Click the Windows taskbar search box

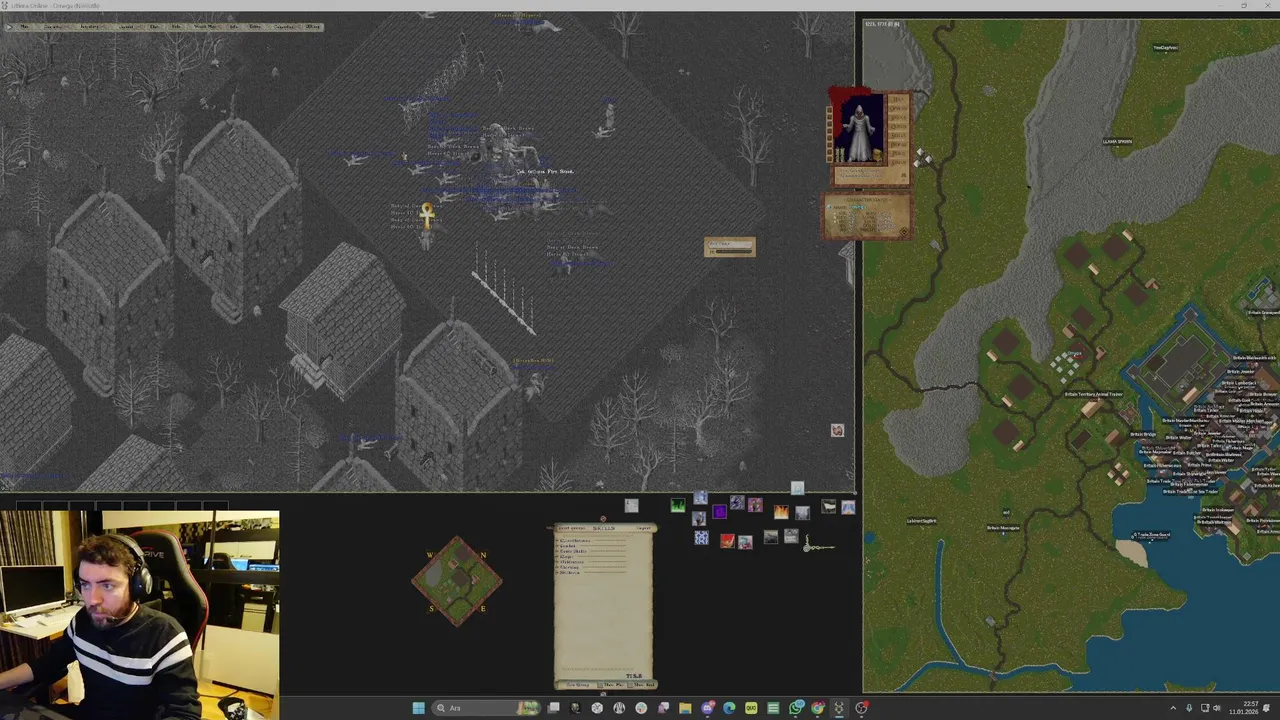pos(486,708)
